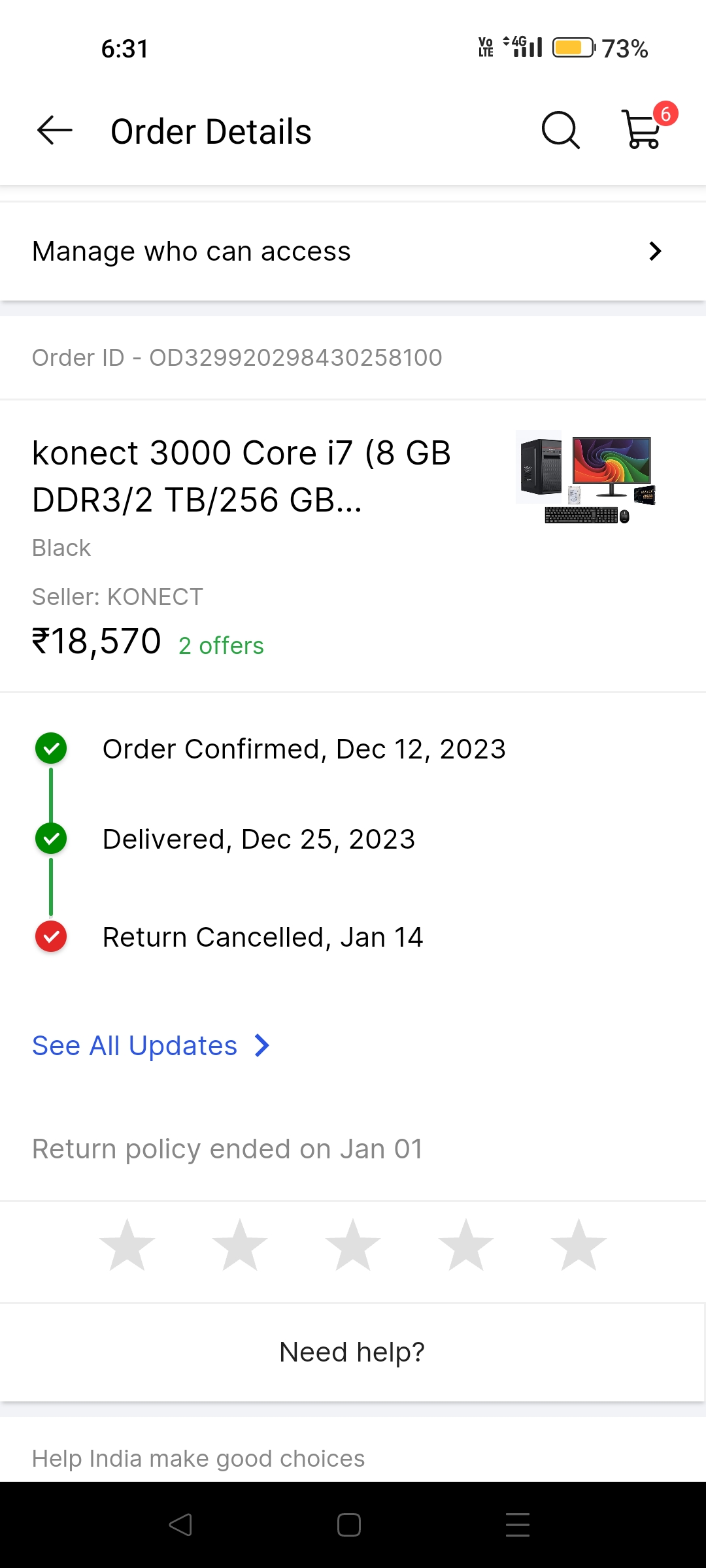Open konect 3000 product thumbnail
The width and height of the screenshot is (706, 1568).
pyautogui.click(x=586, y=477)
